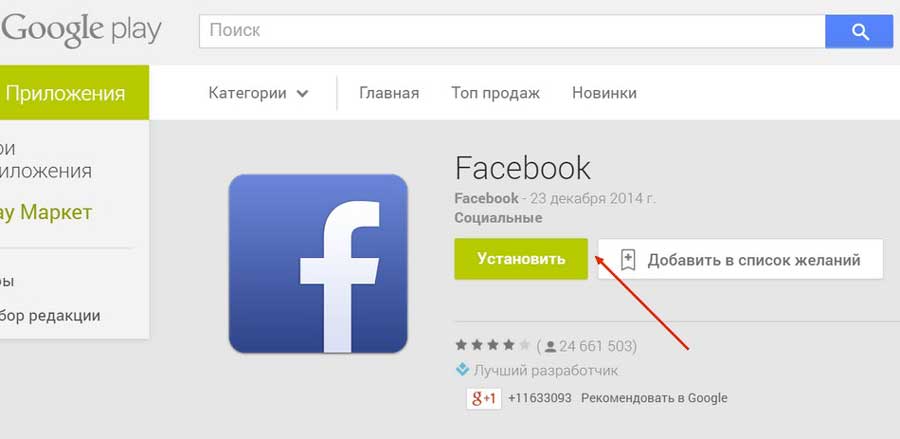The height and width of the screenshot is (439, 900).
Task: Open the Facebook developer name link
Action: (486, 199)
